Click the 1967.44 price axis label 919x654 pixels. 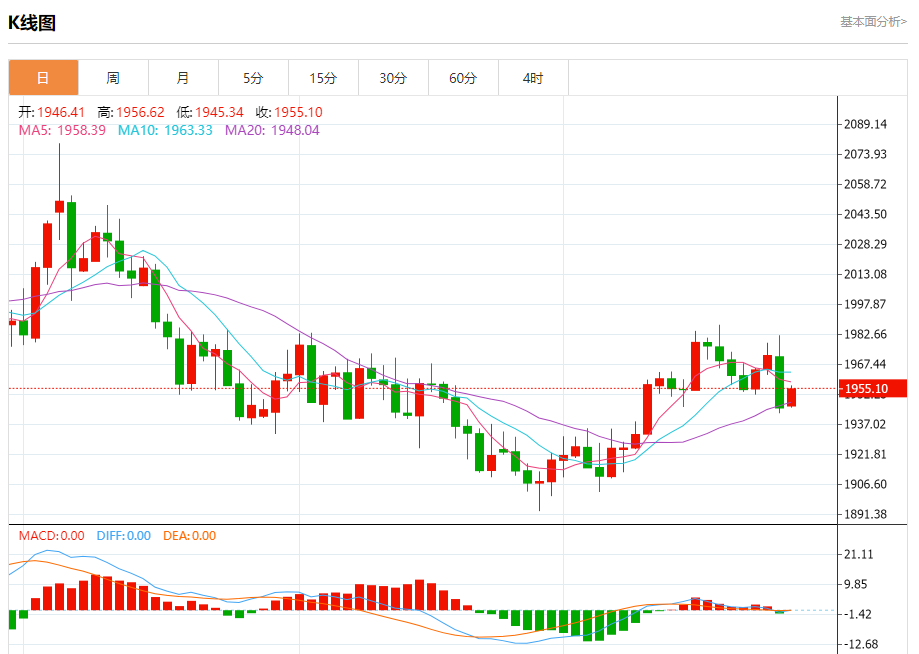tap(865, 364)
